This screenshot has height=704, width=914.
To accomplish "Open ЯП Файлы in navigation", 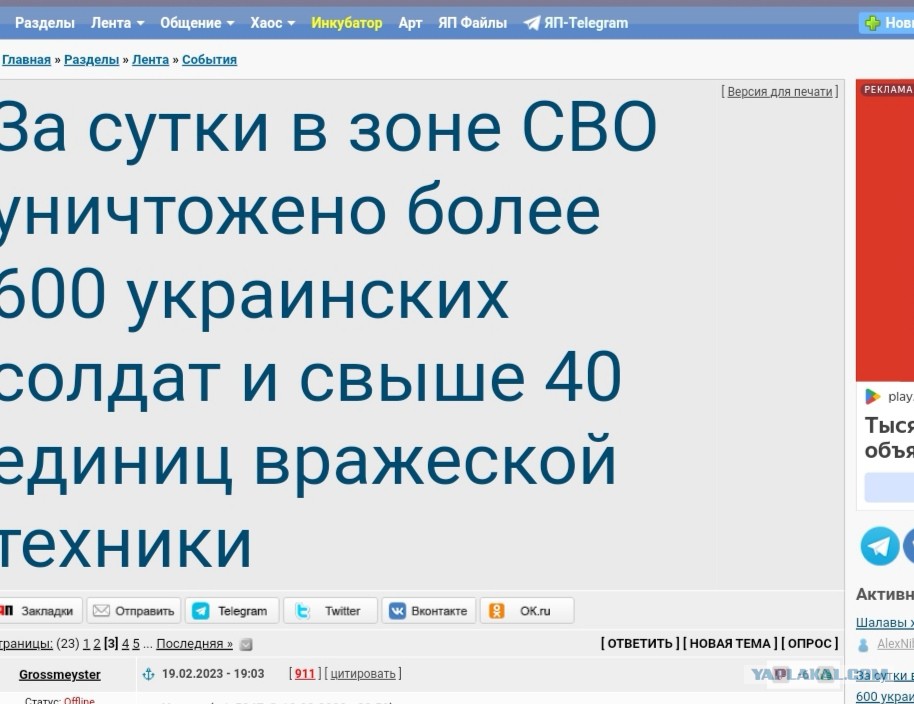I will click(472, 23).
